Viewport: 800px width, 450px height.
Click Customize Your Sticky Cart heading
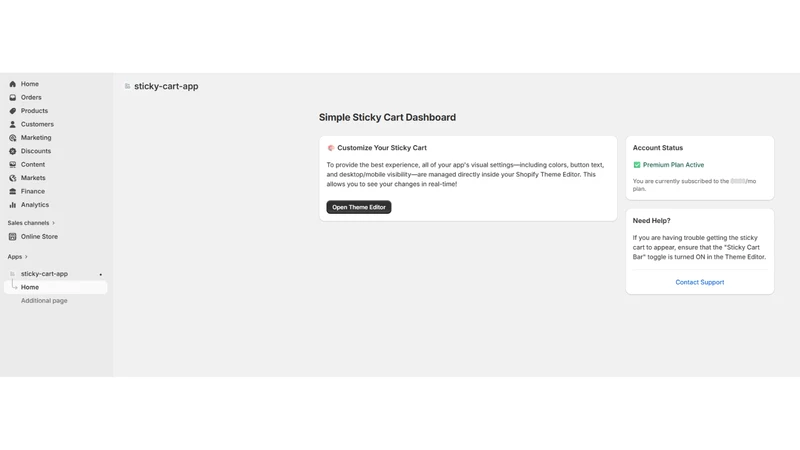click(382, 148)
